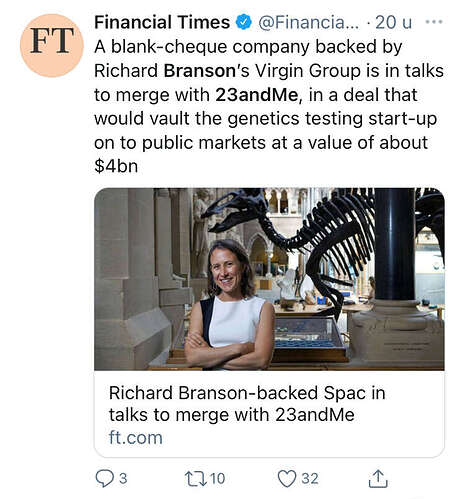Follow the ft.com link
Screen dimensions: 465x499
coord(135,437)
